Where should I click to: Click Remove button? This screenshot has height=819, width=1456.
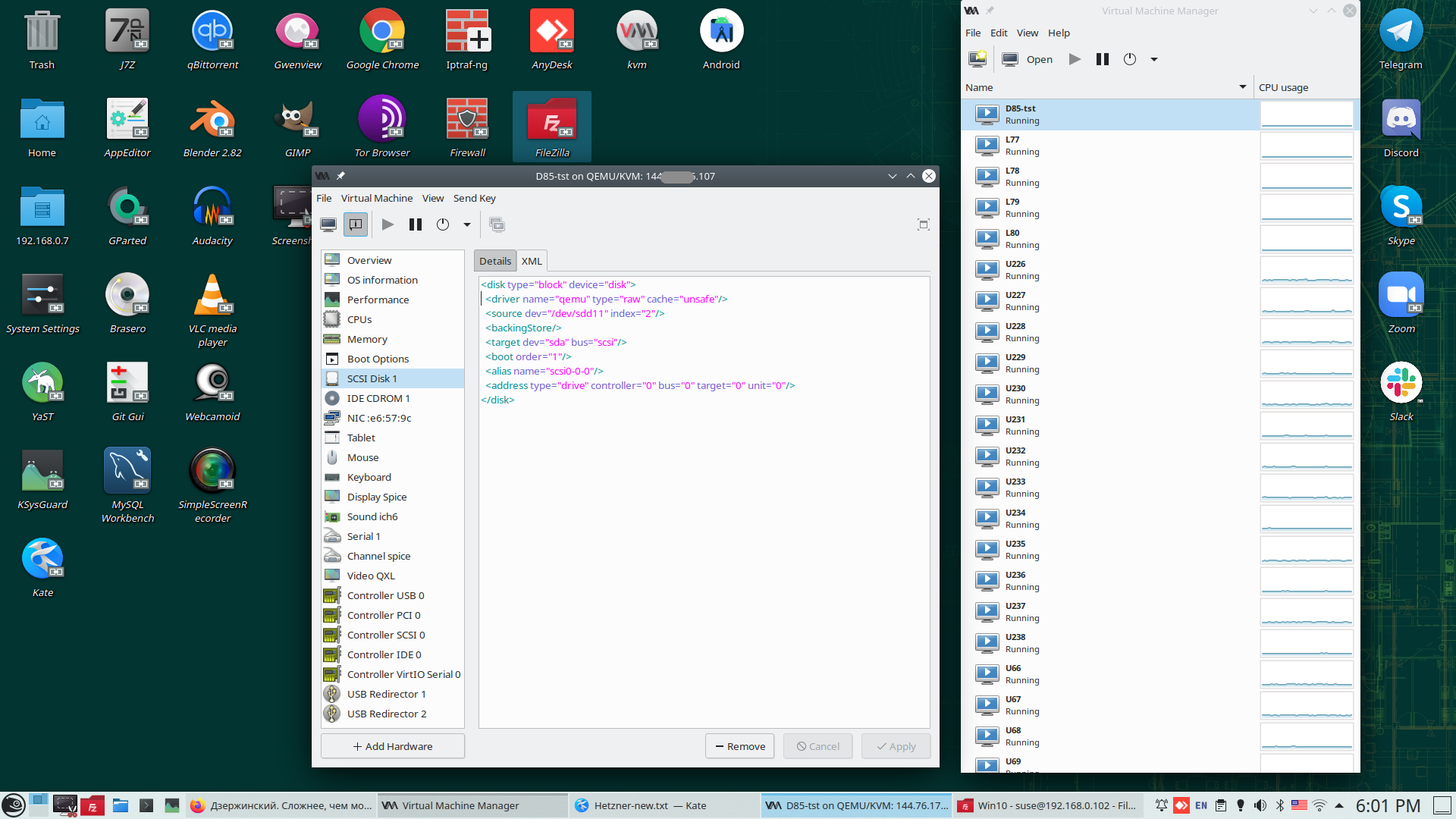click(x=740, y=746)
